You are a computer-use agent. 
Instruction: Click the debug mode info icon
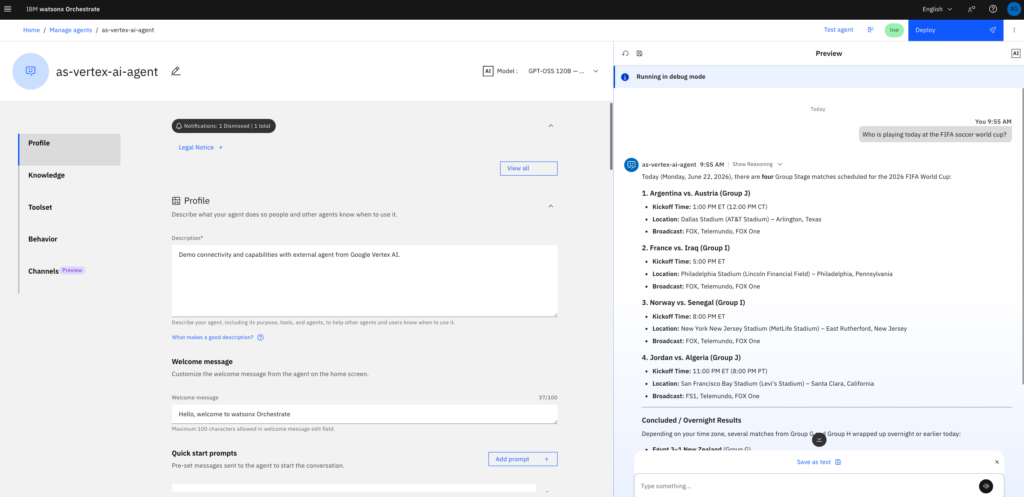coord(625,77)
